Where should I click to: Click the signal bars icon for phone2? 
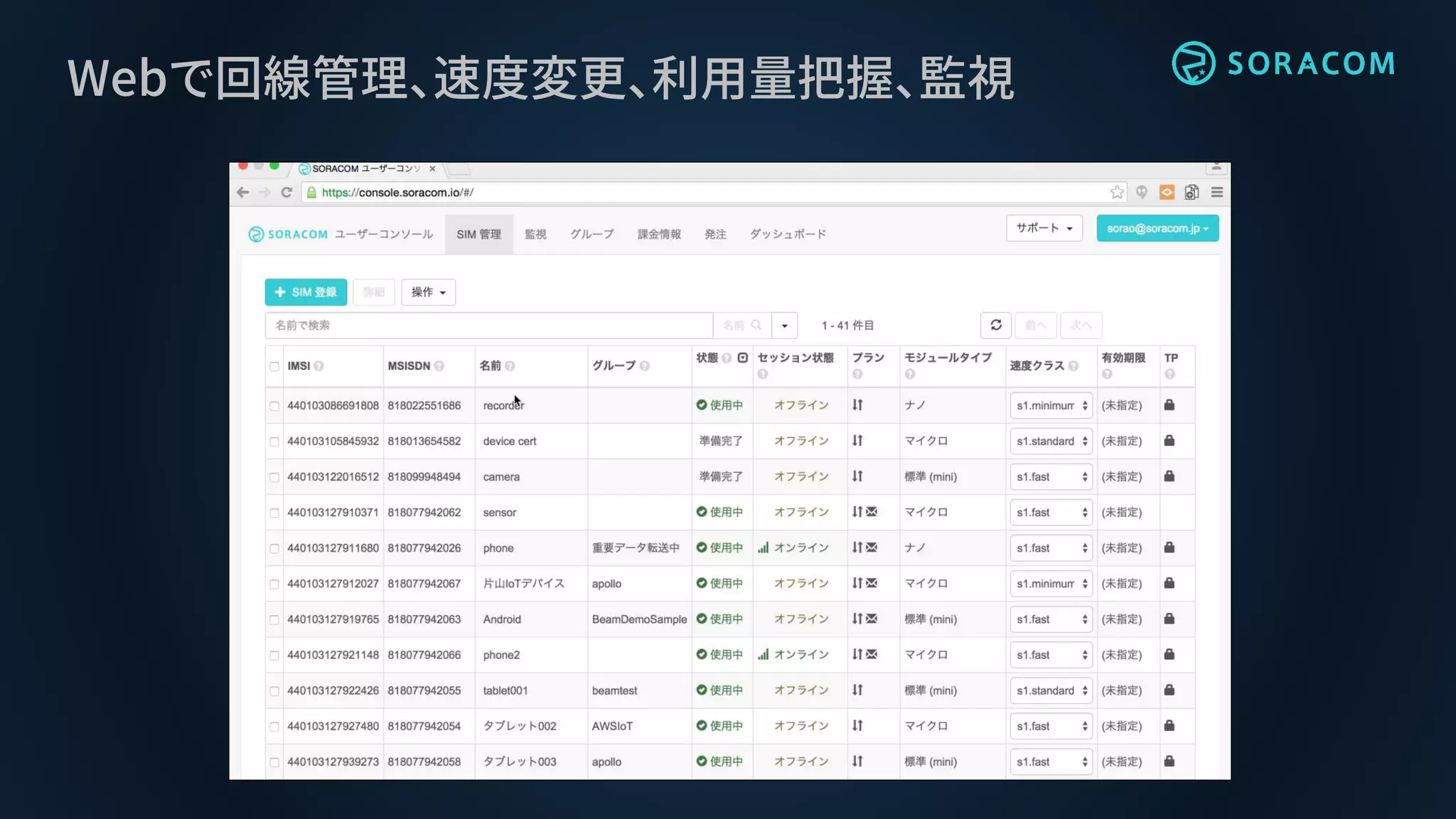(763, 654)
